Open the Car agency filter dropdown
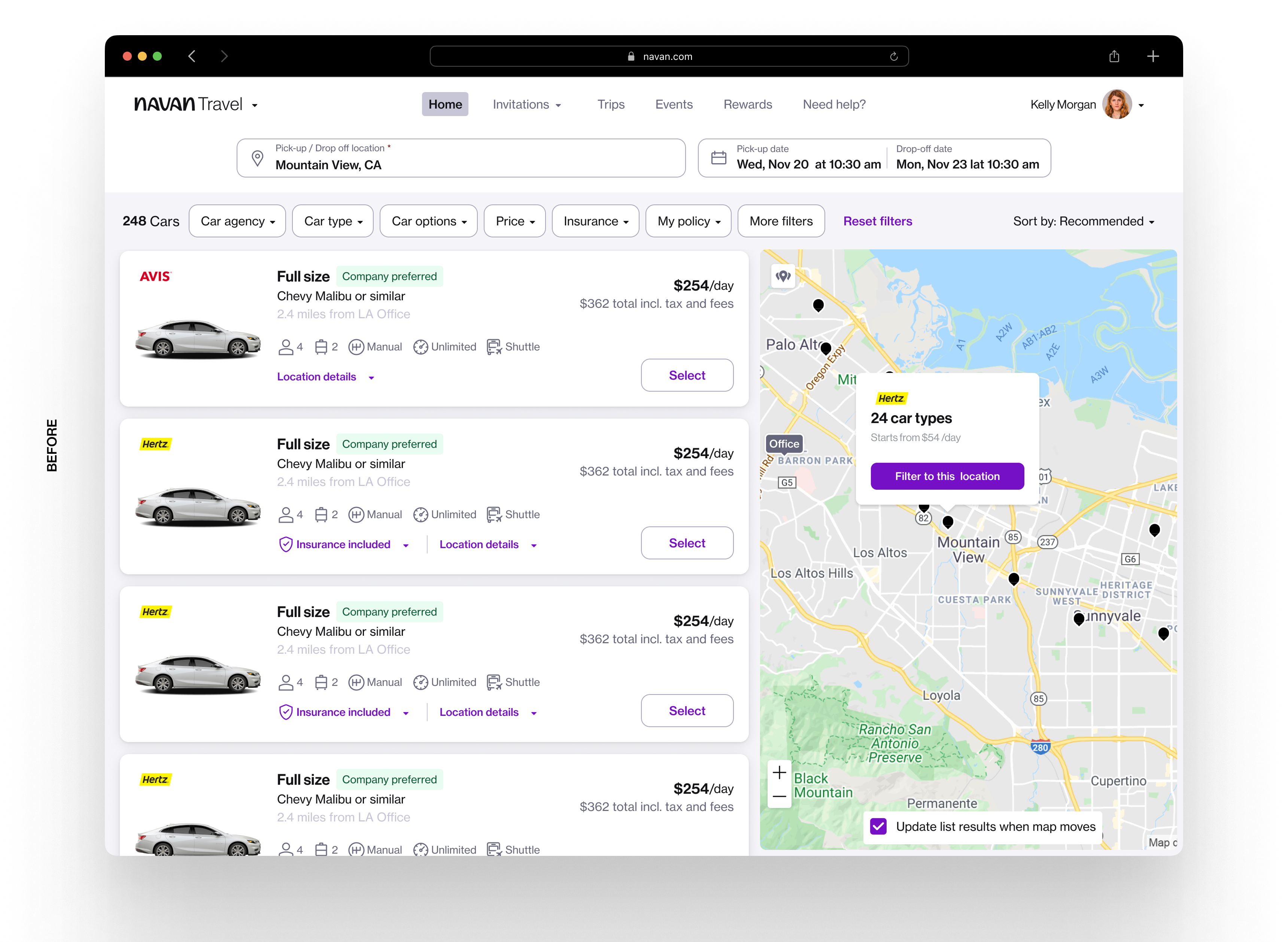Screen dimensions: 1288x942 (x=237, y=221)
